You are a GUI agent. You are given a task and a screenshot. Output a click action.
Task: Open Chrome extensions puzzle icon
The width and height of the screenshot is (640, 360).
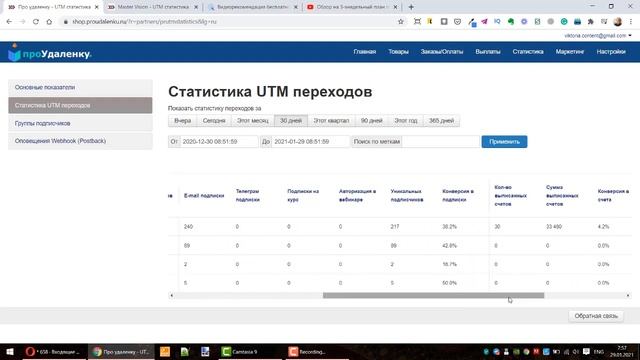pos(591,22)
